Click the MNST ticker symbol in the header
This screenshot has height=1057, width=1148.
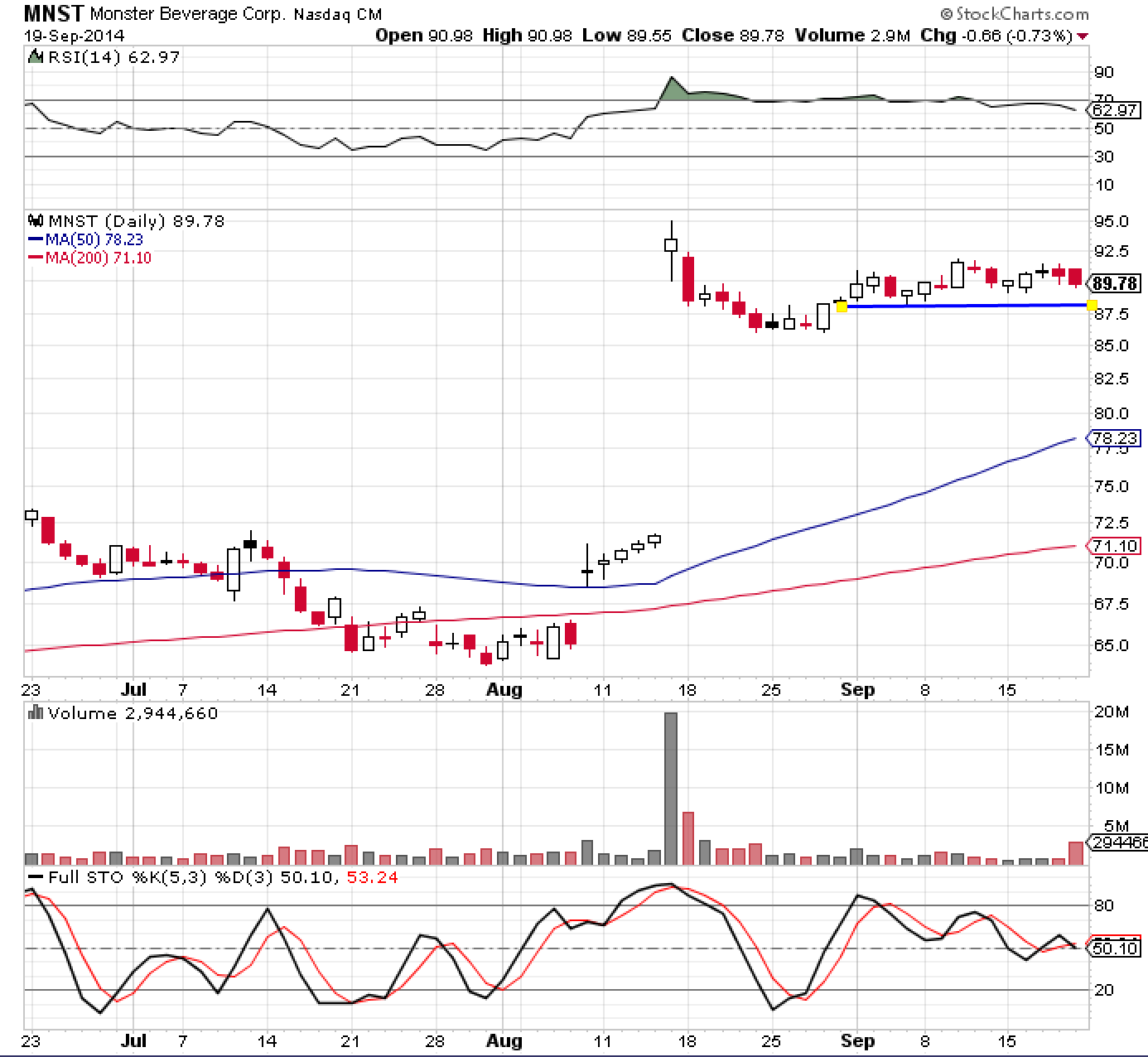click(x=53, y=14)
